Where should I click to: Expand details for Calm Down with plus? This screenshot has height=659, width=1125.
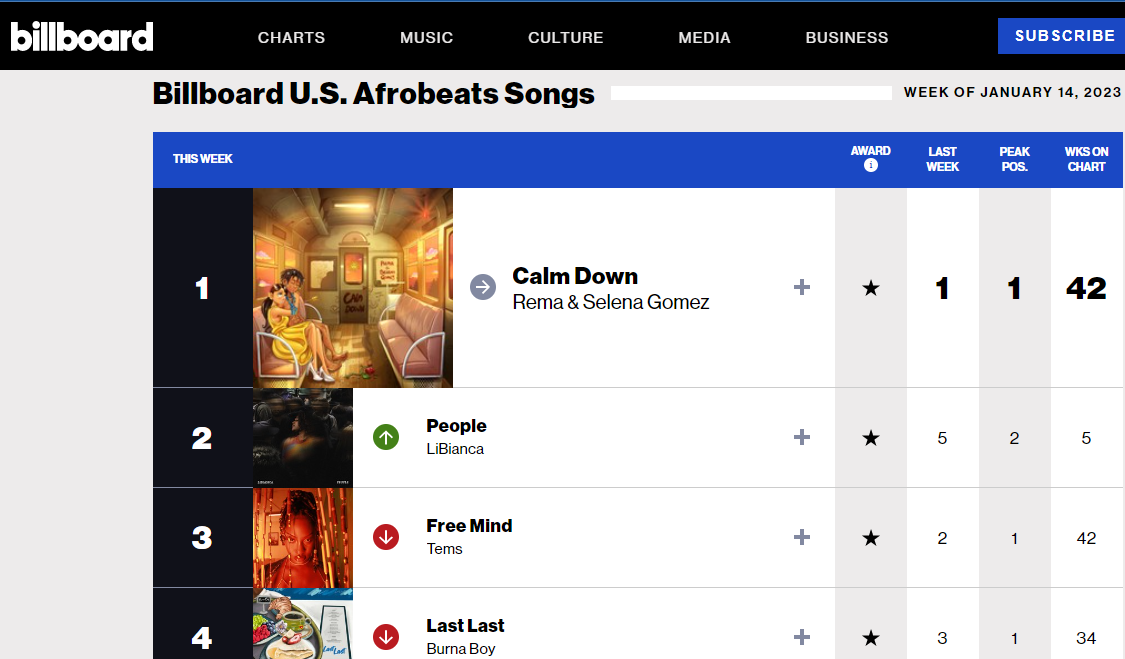[801, 288]
